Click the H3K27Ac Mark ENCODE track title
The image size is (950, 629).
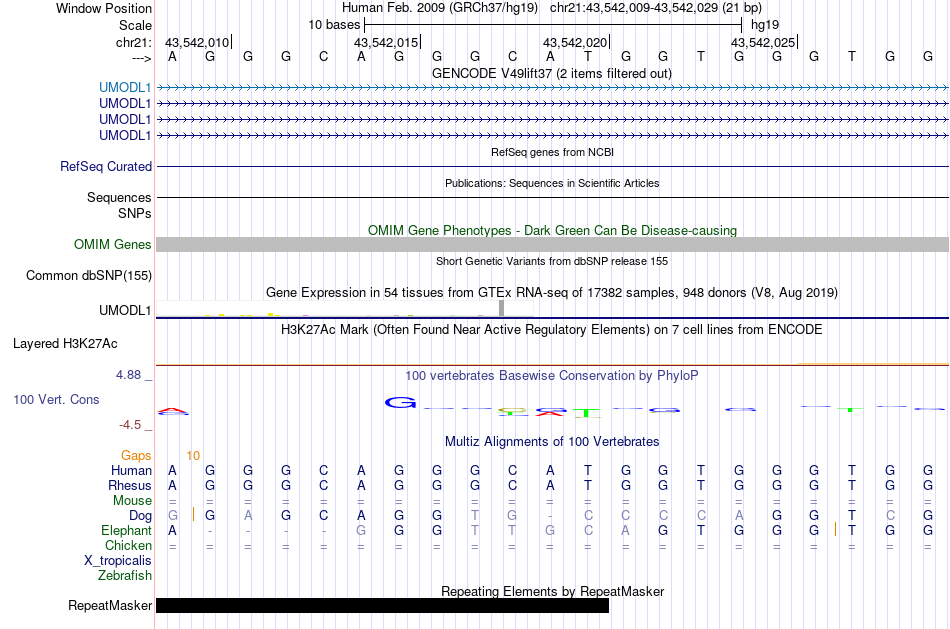tap(552, 330)
